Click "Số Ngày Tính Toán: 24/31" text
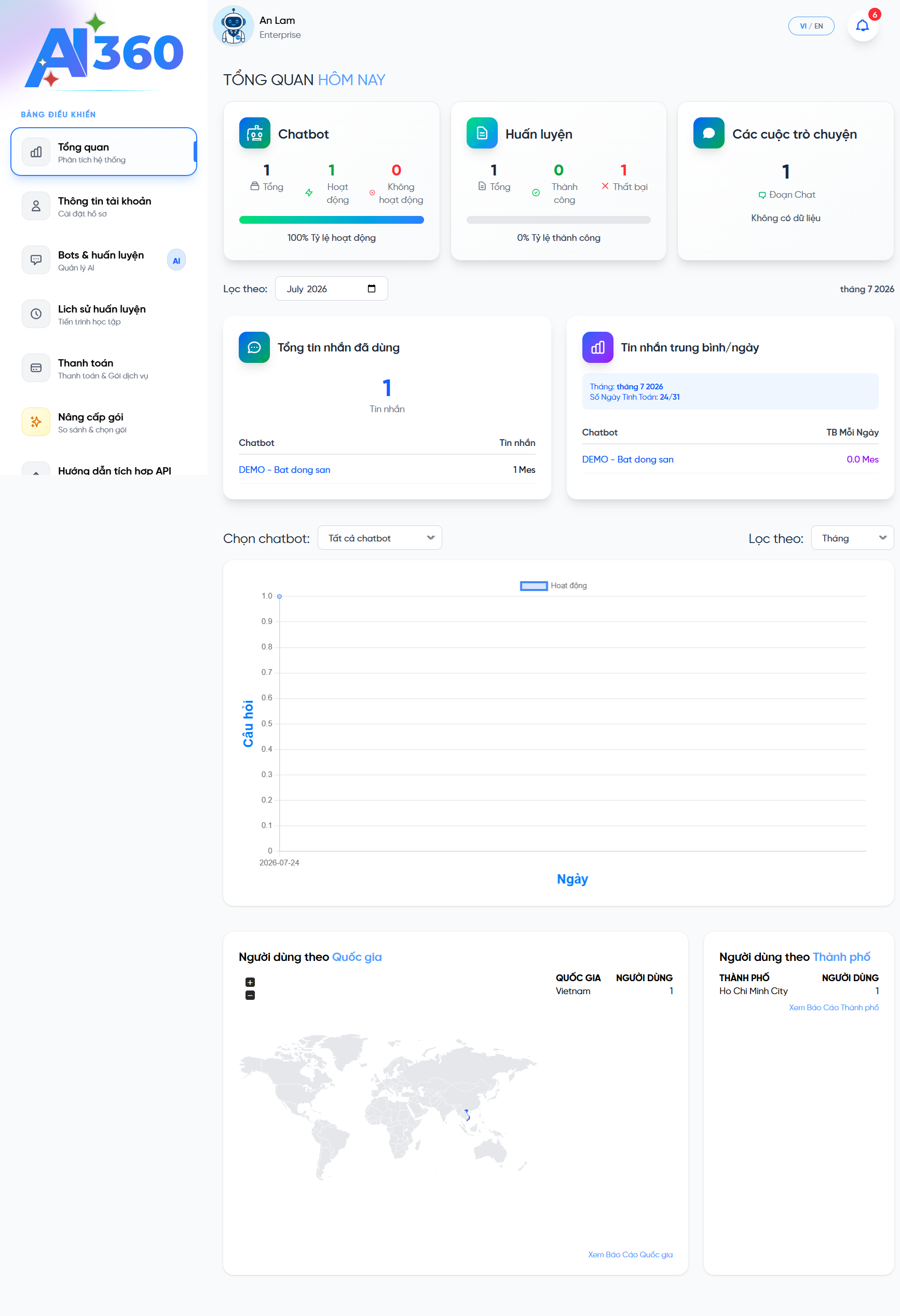 [x=635, y=398]
